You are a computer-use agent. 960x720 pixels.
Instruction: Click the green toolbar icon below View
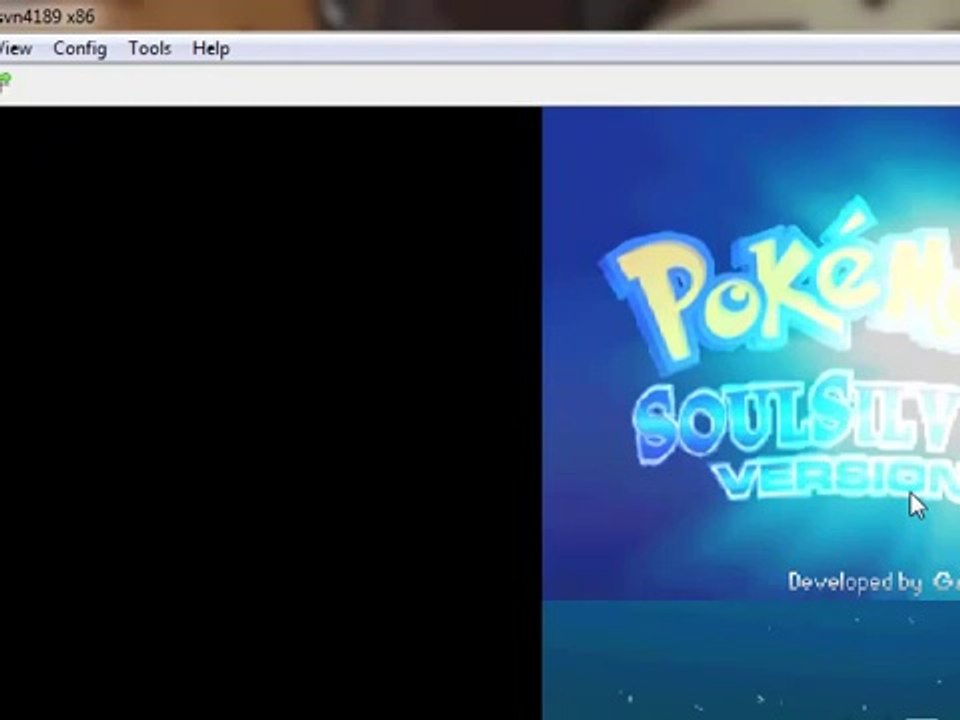tap(5, 82)
